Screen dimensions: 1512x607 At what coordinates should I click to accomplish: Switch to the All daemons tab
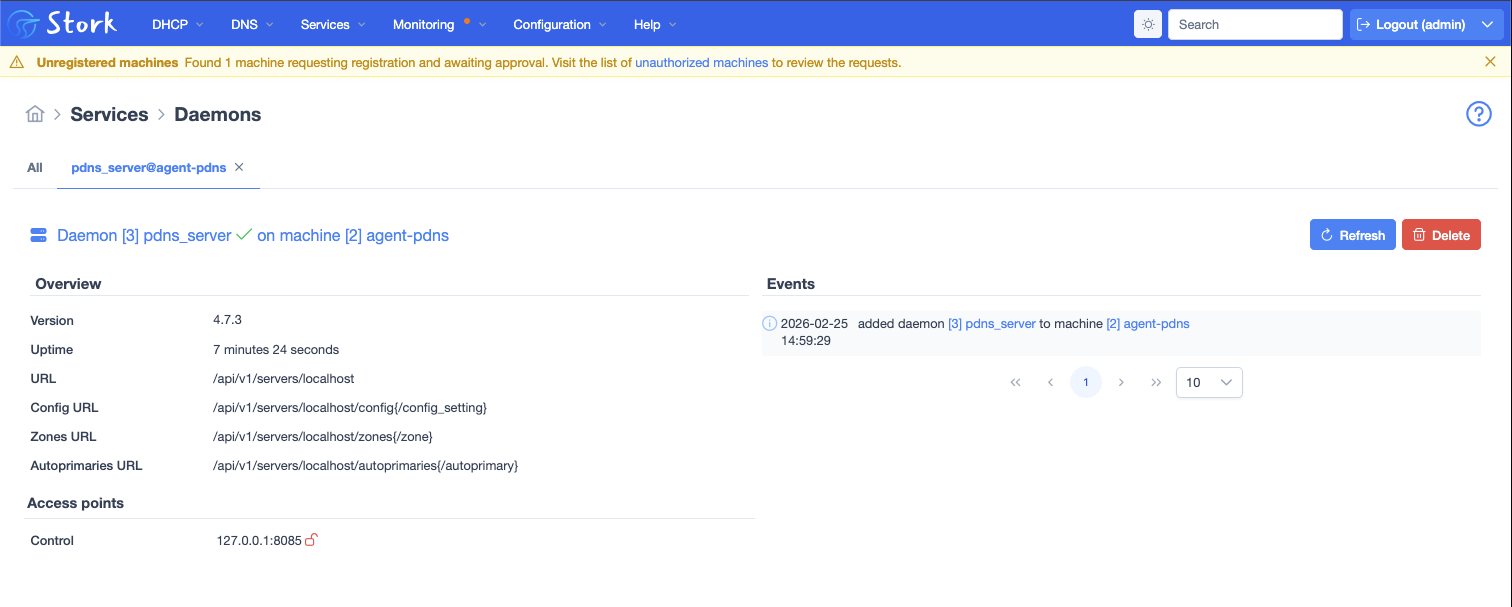pyautogui.click(x=35, y=167)
